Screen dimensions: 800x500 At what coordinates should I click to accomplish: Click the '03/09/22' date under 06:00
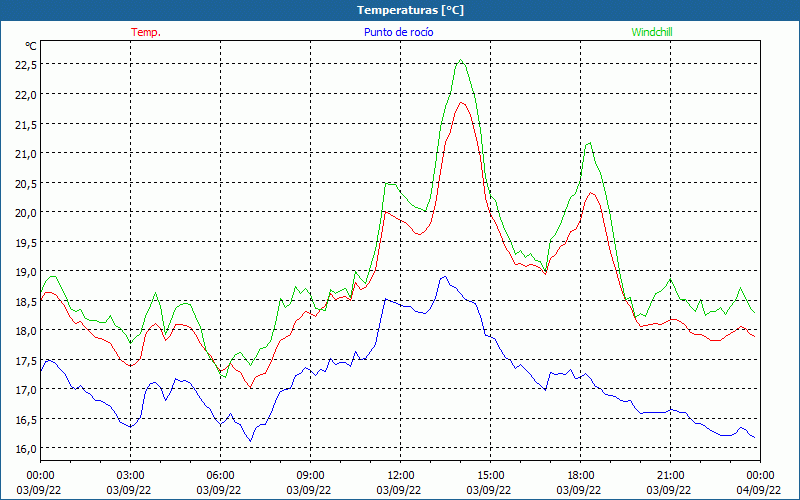[x=219, y=490]
